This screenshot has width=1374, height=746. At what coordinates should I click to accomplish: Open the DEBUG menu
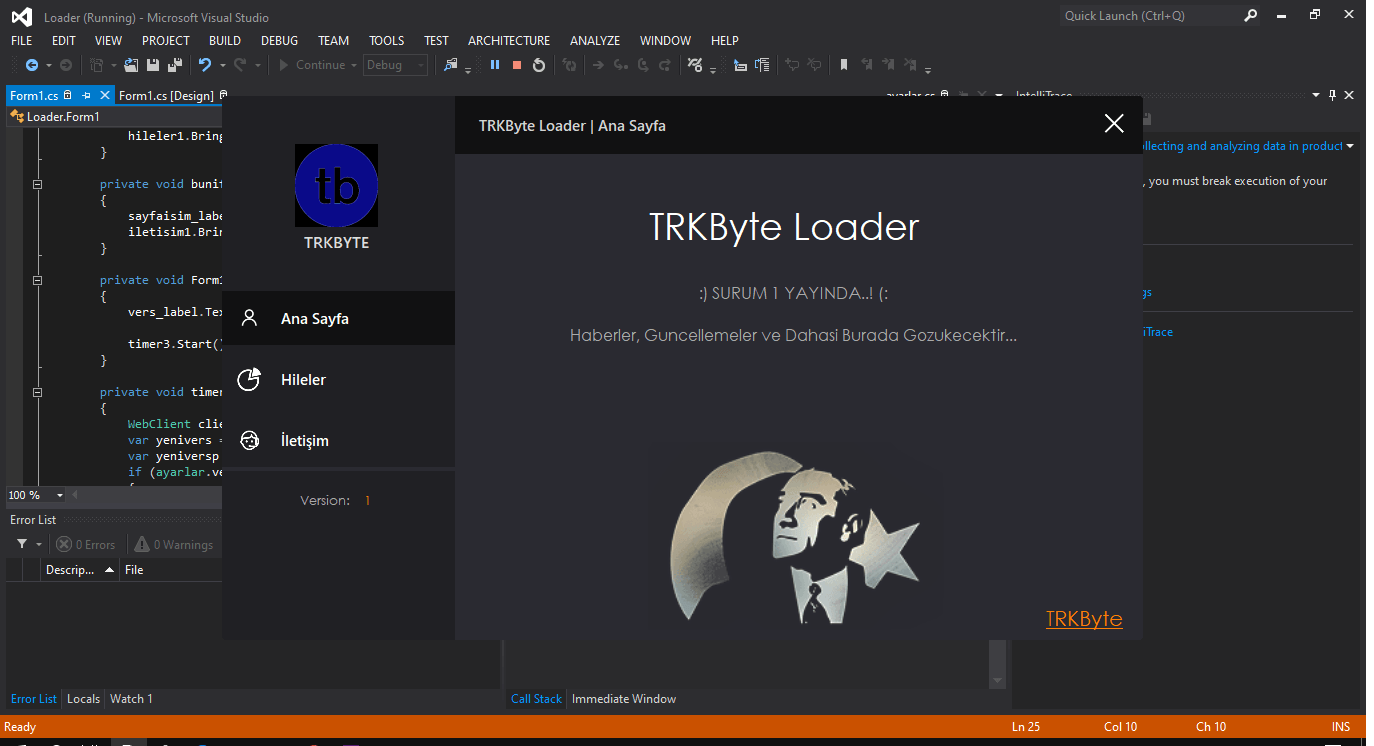point(279,41)
